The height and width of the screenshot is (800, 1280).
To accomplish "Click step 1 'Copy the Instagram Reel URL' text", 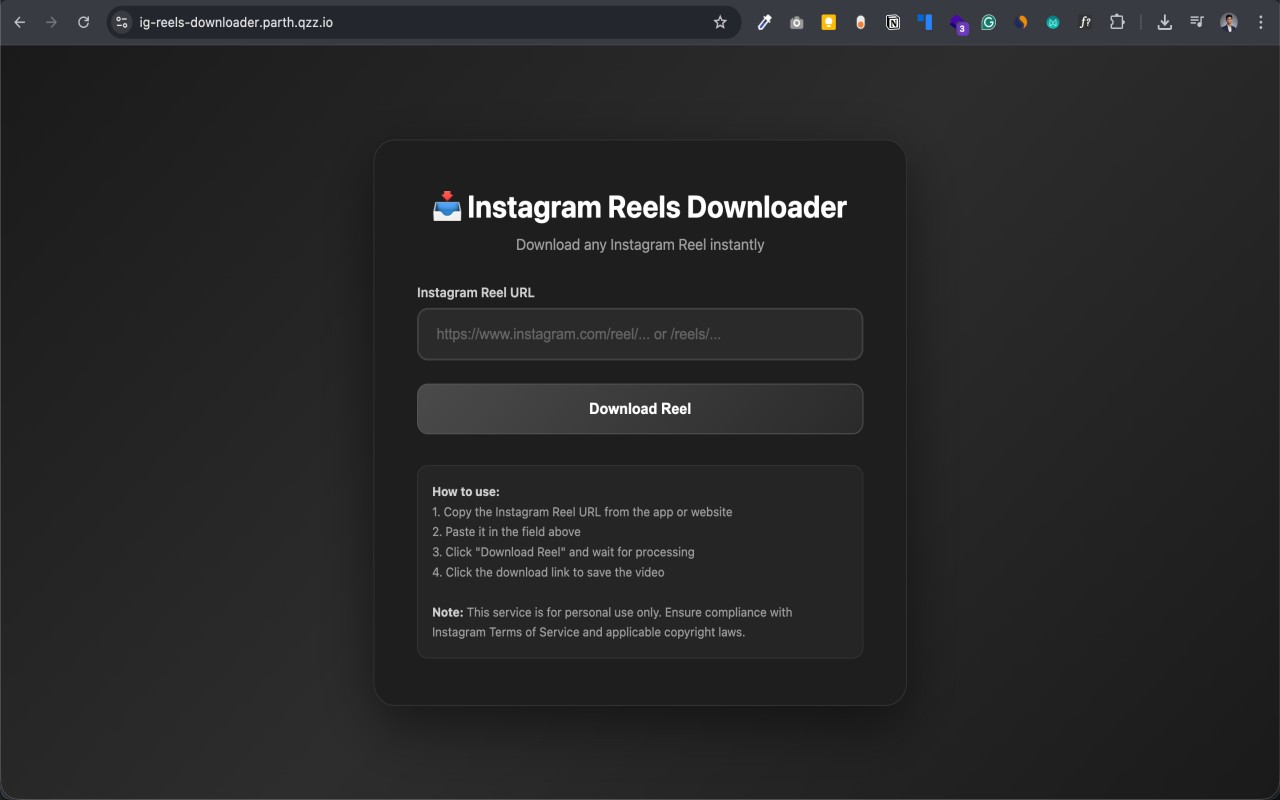I will coord(582,512).
